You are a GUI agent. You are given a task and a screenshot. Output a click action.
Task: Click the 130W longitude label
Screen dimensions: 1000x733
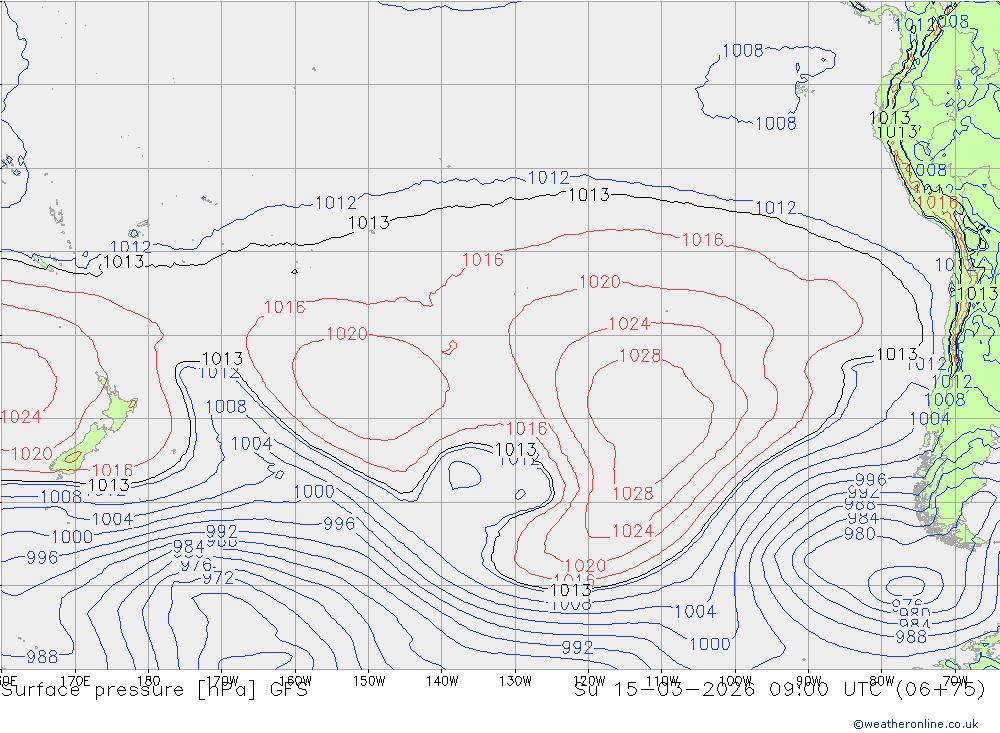(515, 681)
